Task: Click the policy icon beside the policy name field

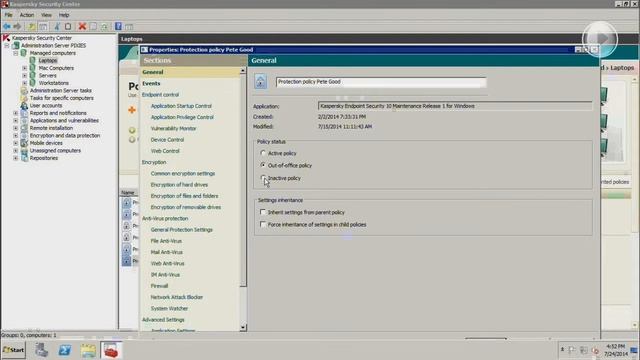Action: point(260,81)
